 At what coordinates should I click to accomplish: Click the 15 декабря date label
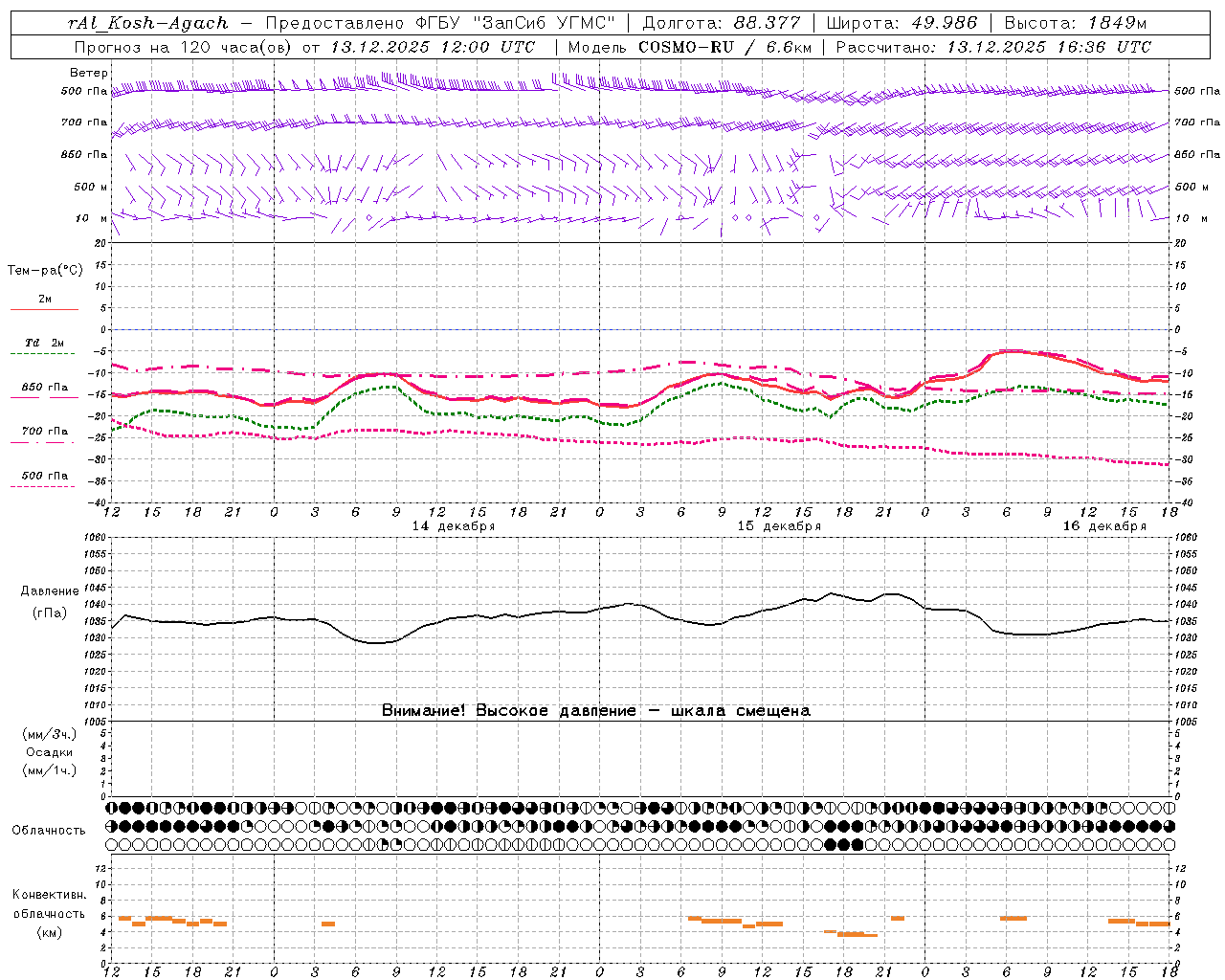[x=779, y=526]
